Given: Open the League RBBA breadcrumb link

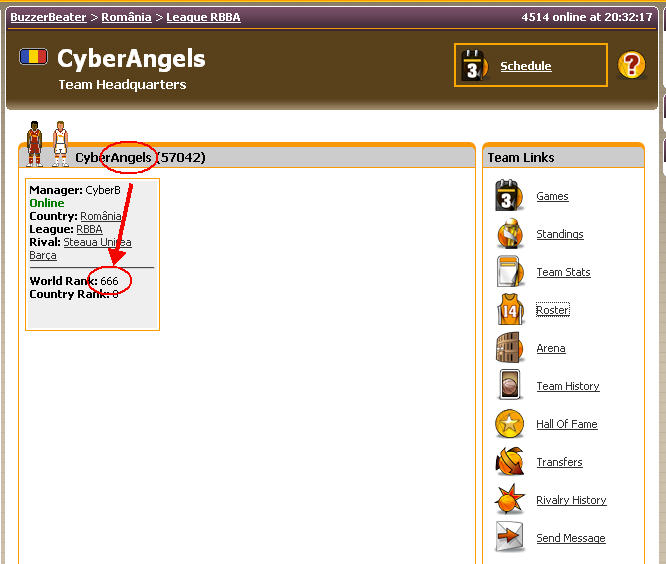Looking at the screenshot, I should [203, 17].
